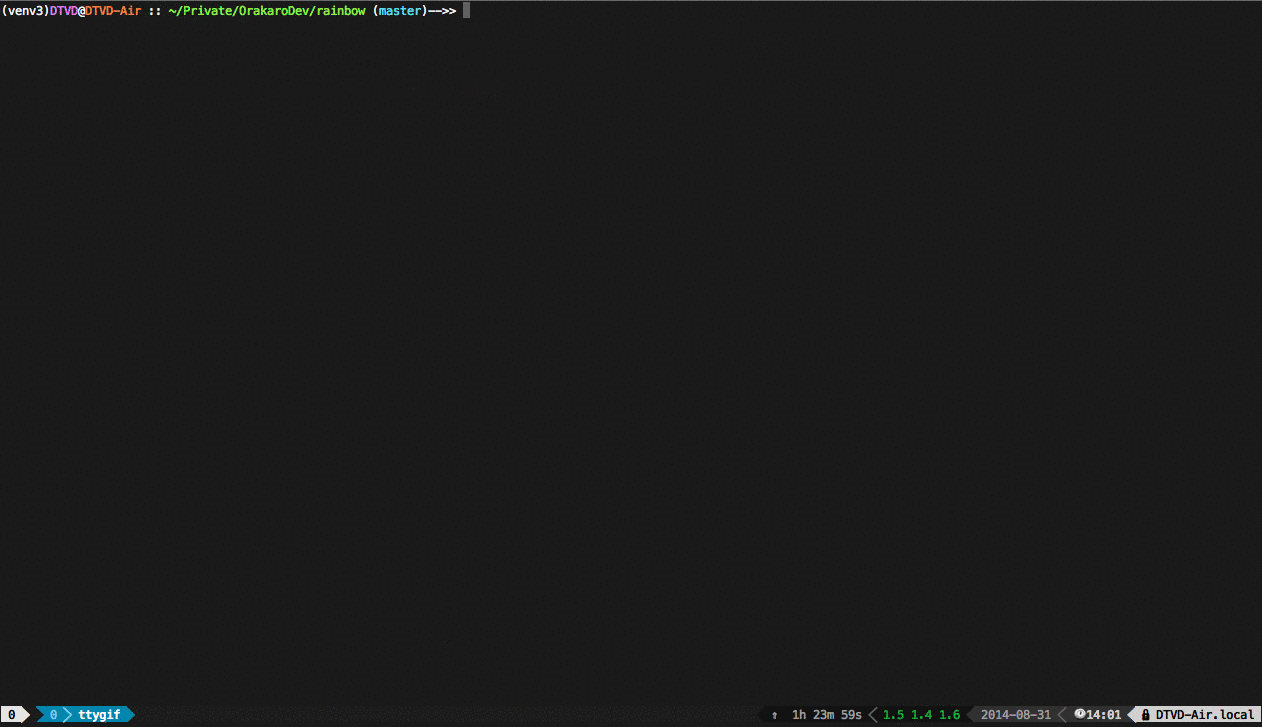The height and width of the screenshot is (727, 1262).
Task: Click the uptime arrow icon
Action: pyautogui.click(x=774, y=715)
